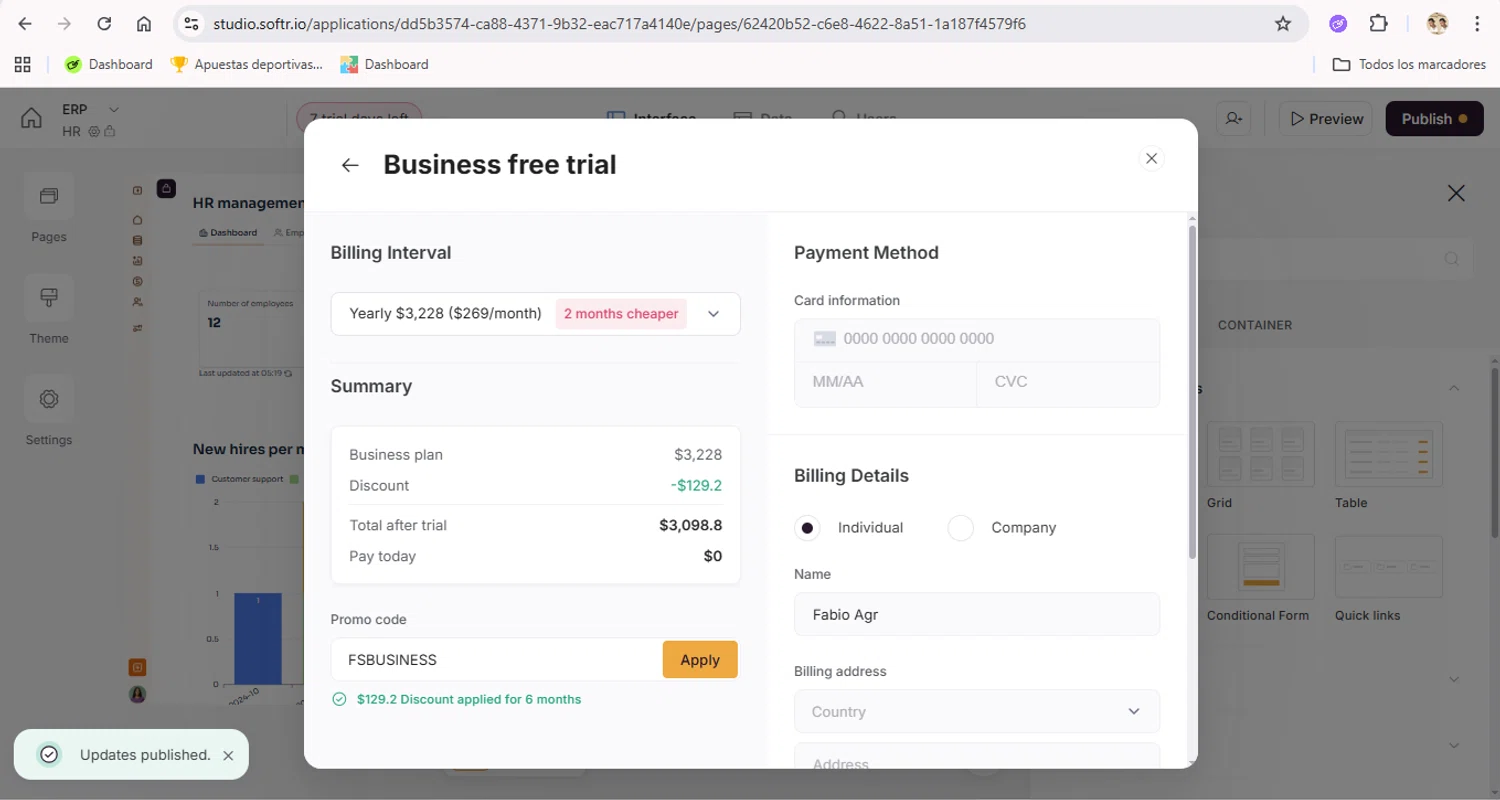
Task: Open the Chrome profile avatar
Action: (1437, 24)
